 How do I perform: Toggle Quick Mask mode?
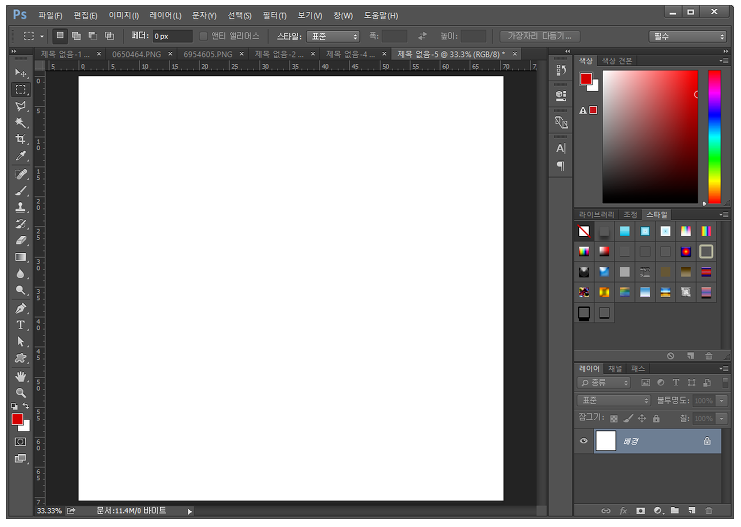pos(20,441)
